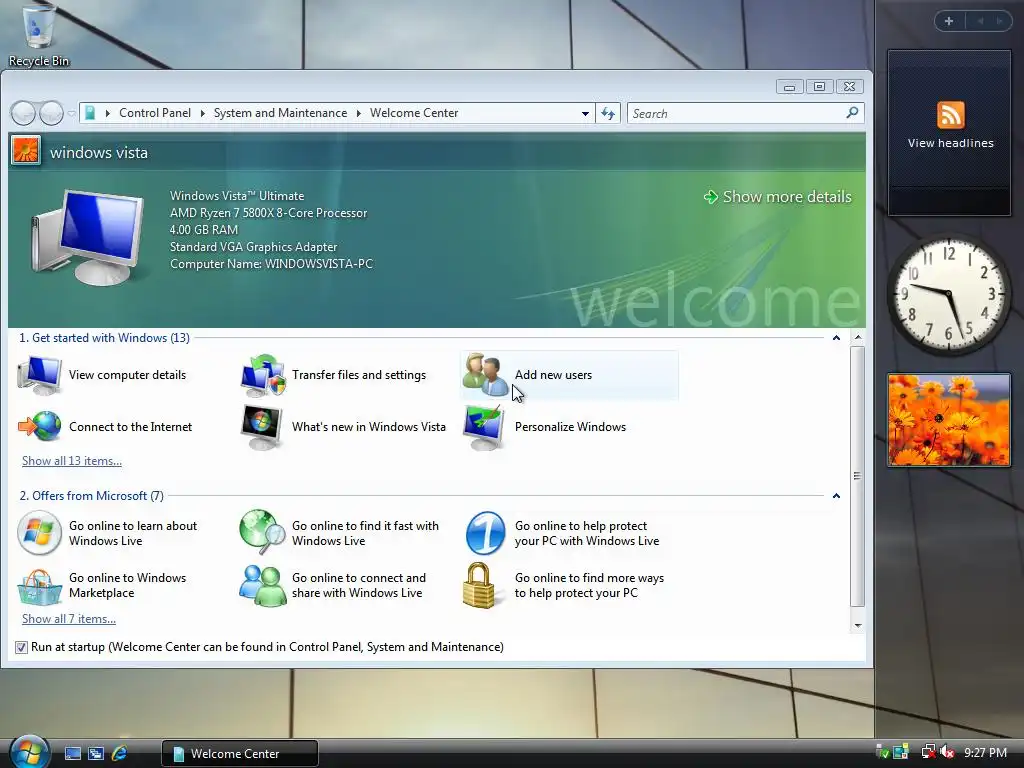Maximize the Welcome Center window
This screenshot has width=1024, height=768.
click(x=820, y=87)
